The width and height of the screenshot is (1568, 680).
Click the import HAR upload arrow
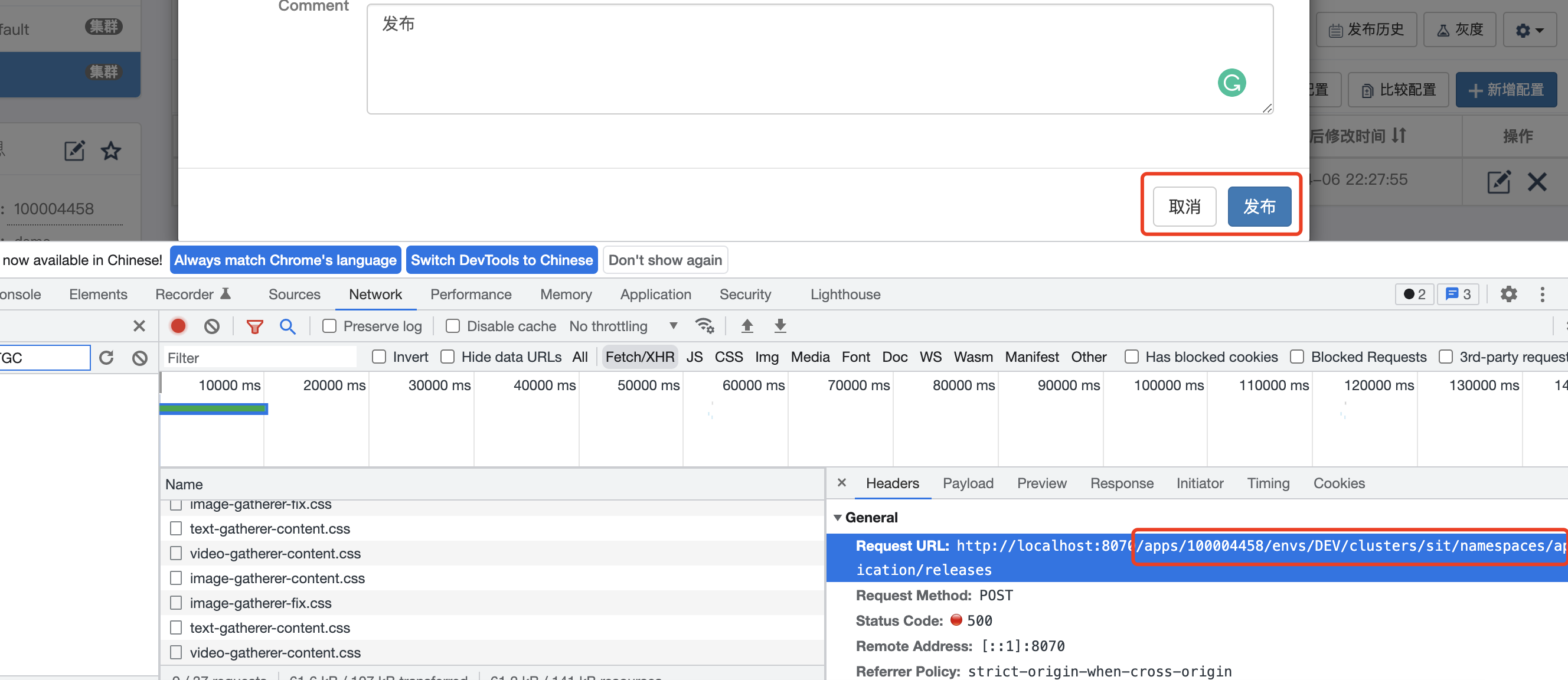pyautogui.click(x=747, y=326)
